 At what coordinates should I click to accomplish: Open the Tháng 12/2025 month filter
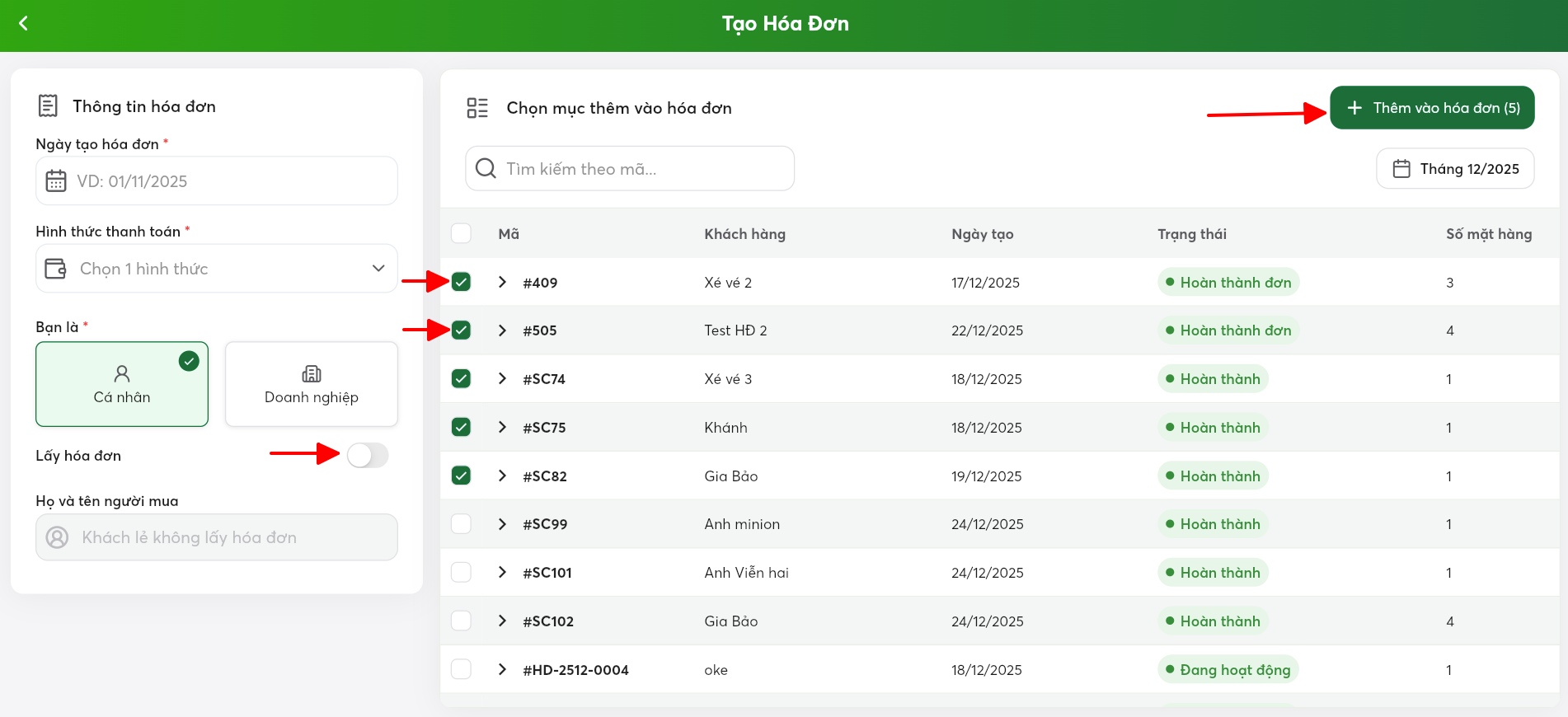1455,169
